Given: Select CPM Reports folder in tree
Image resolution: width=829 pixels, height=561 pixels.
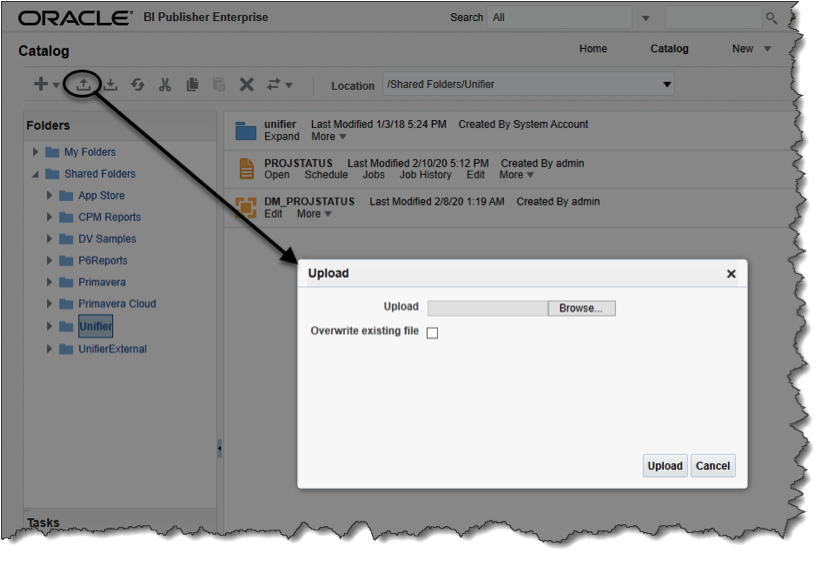Looking at the screenshot, I should click(109, 217).
